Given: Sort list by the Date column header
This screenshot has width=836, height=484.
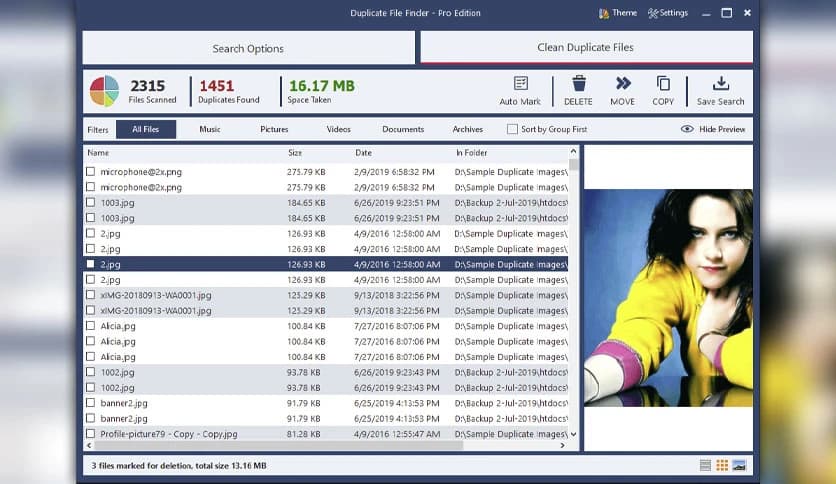Looking at the screenshot, I should 364,152.
